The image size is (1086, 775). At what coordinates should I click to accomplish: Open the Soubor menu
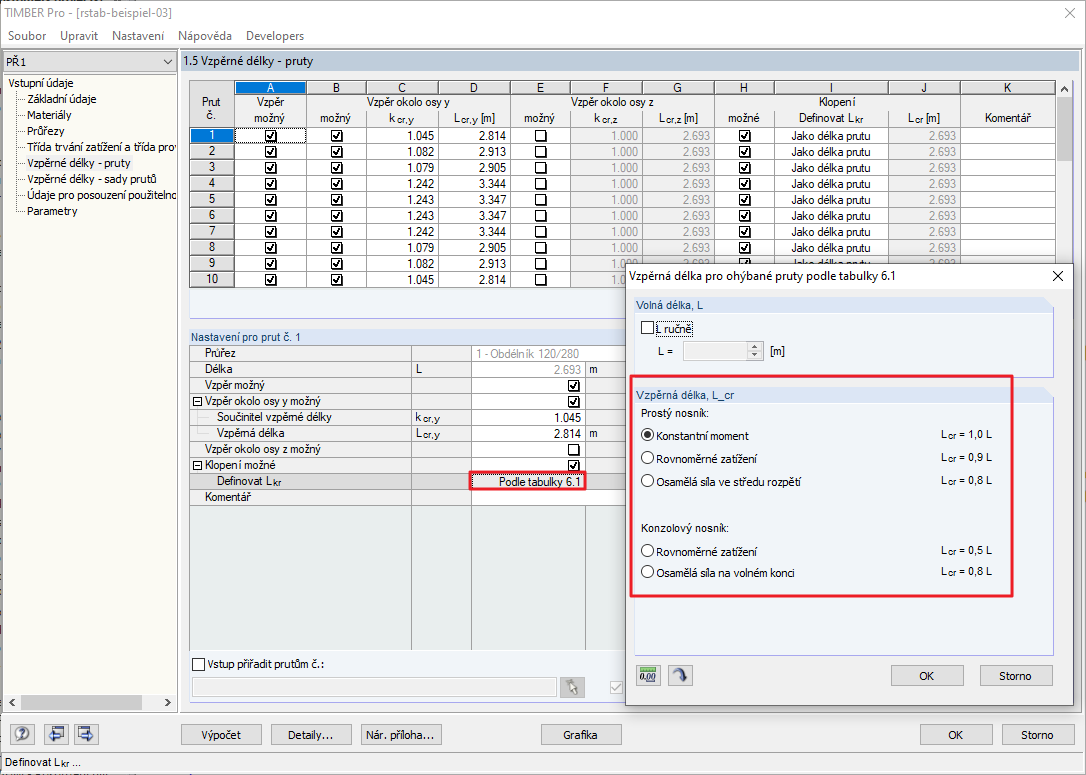coord(27,36)
